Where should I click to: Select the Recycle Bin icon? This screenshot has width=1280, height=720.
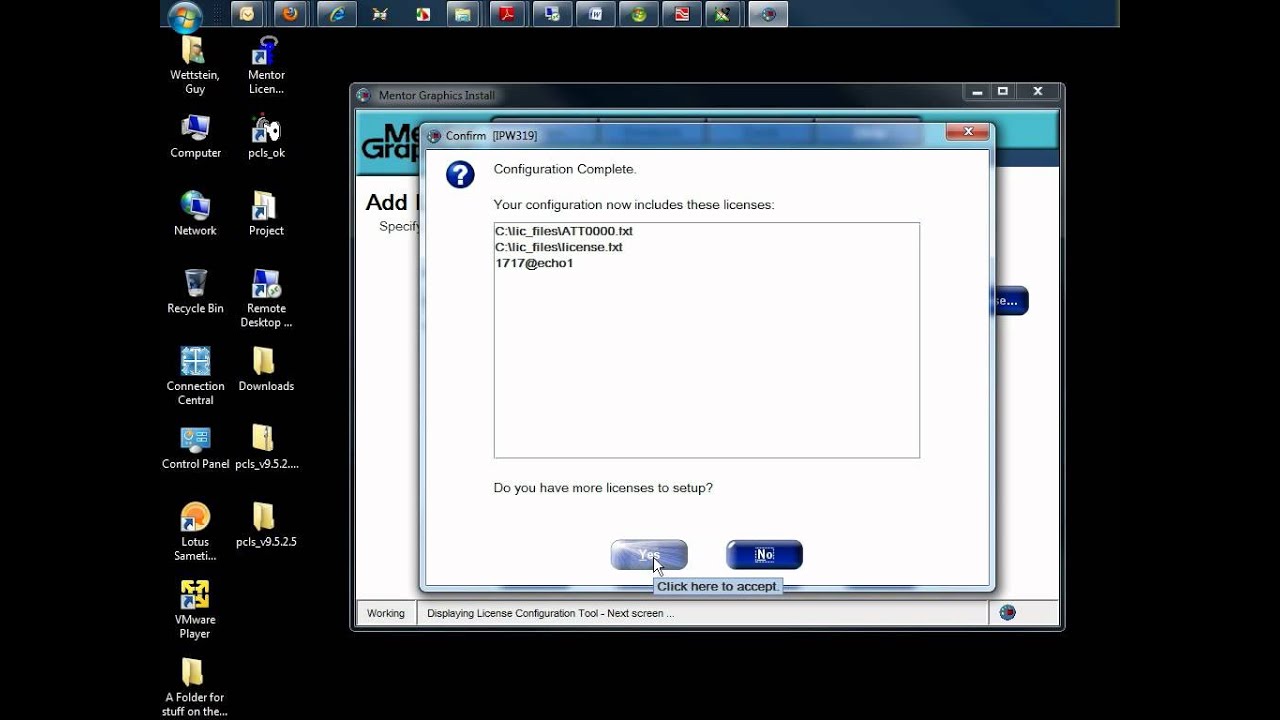point(195,292)
